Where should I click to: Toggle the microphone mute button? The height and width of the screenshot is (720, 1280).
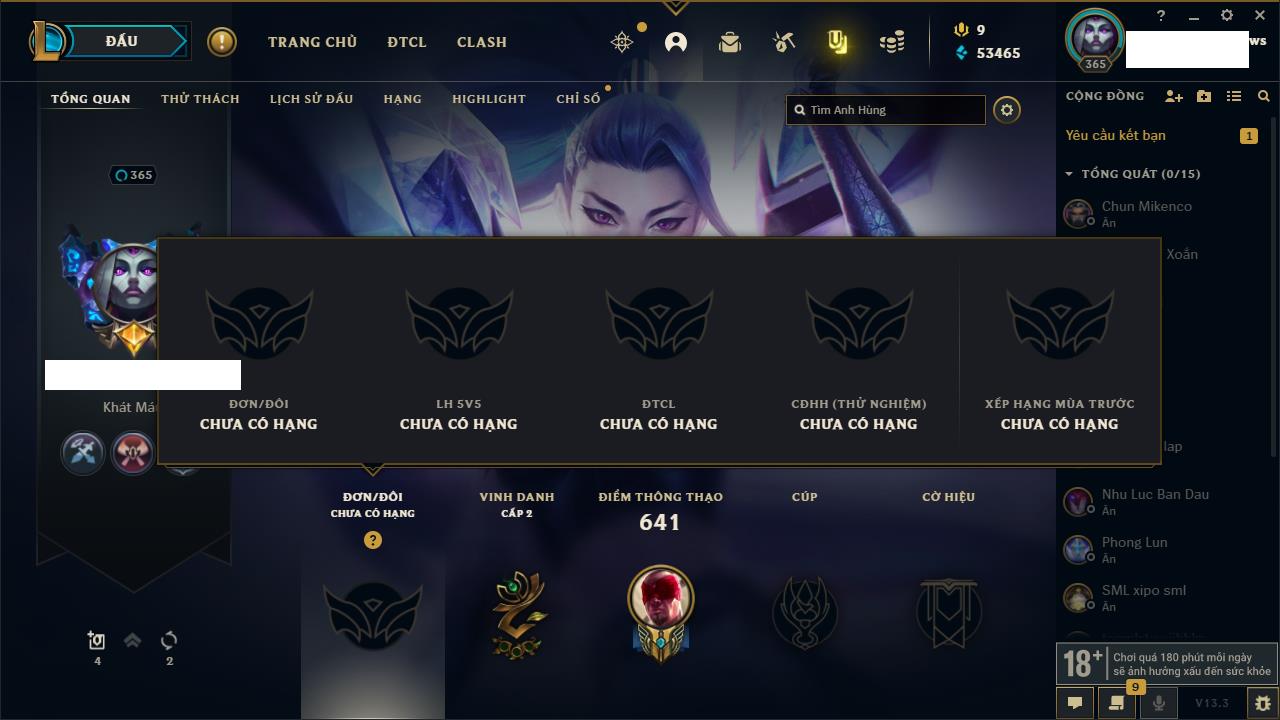(1158, 703)
